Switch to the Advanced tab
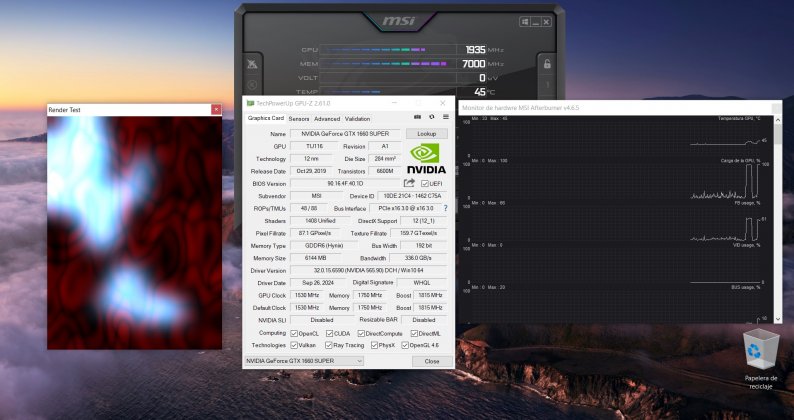Screen dimensions: 794x420 [327, 119]
